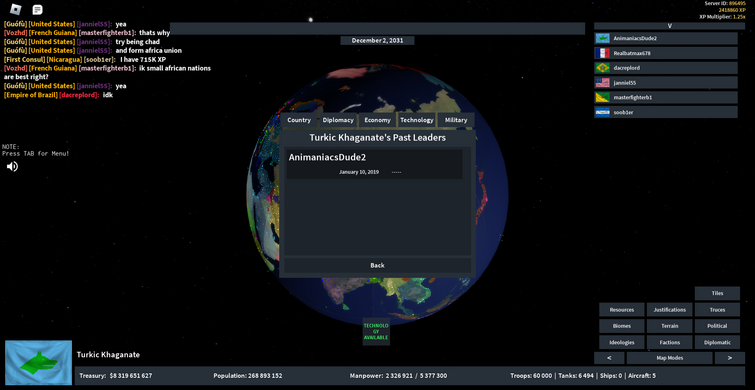Select the Justifications map mode
The width and height of the screenshot is (755, 390).
coord(669,310)
